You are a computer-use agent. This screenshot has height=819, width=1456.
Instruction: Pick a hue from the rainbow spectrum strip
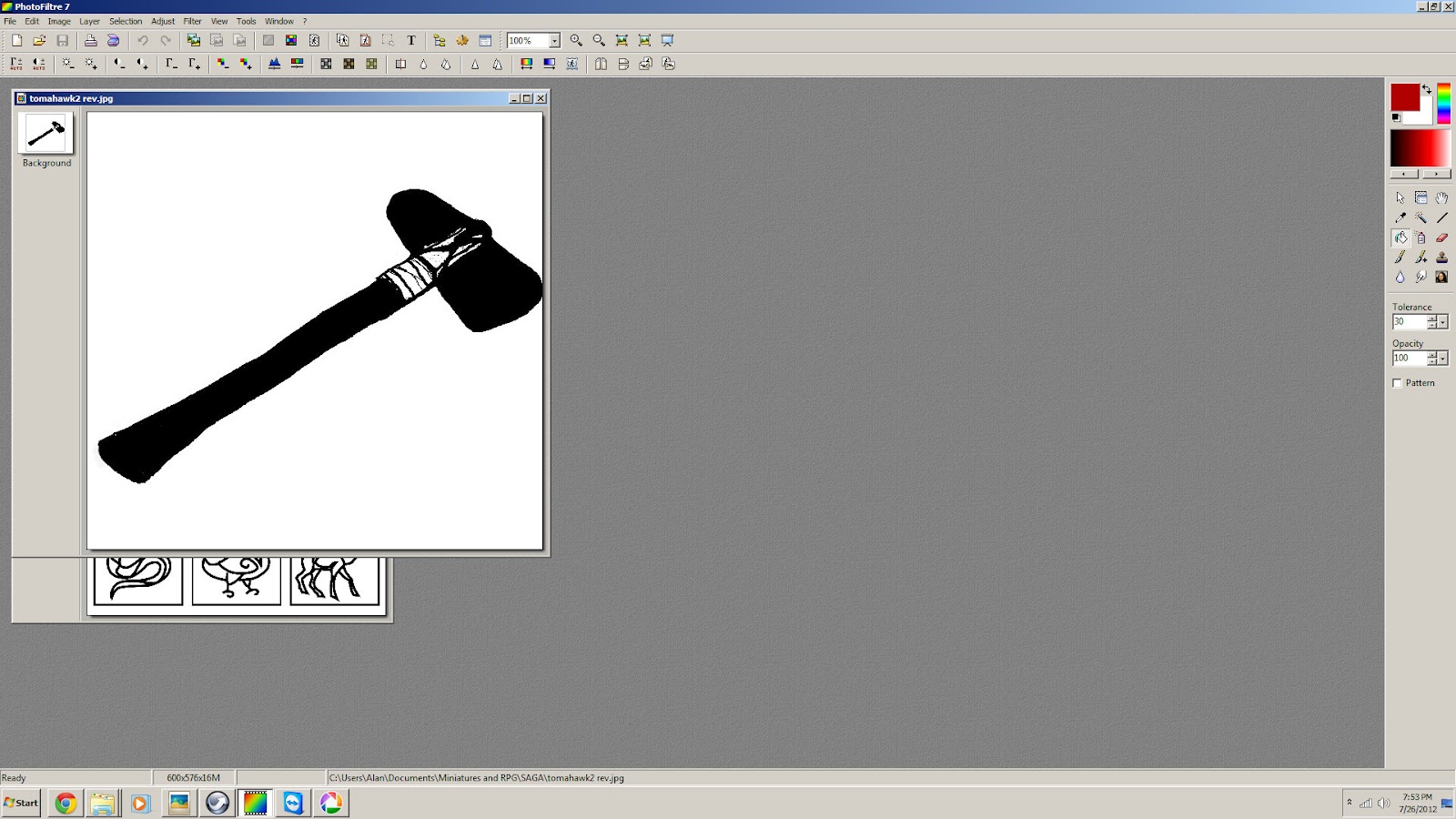[x=1443, y=104]
